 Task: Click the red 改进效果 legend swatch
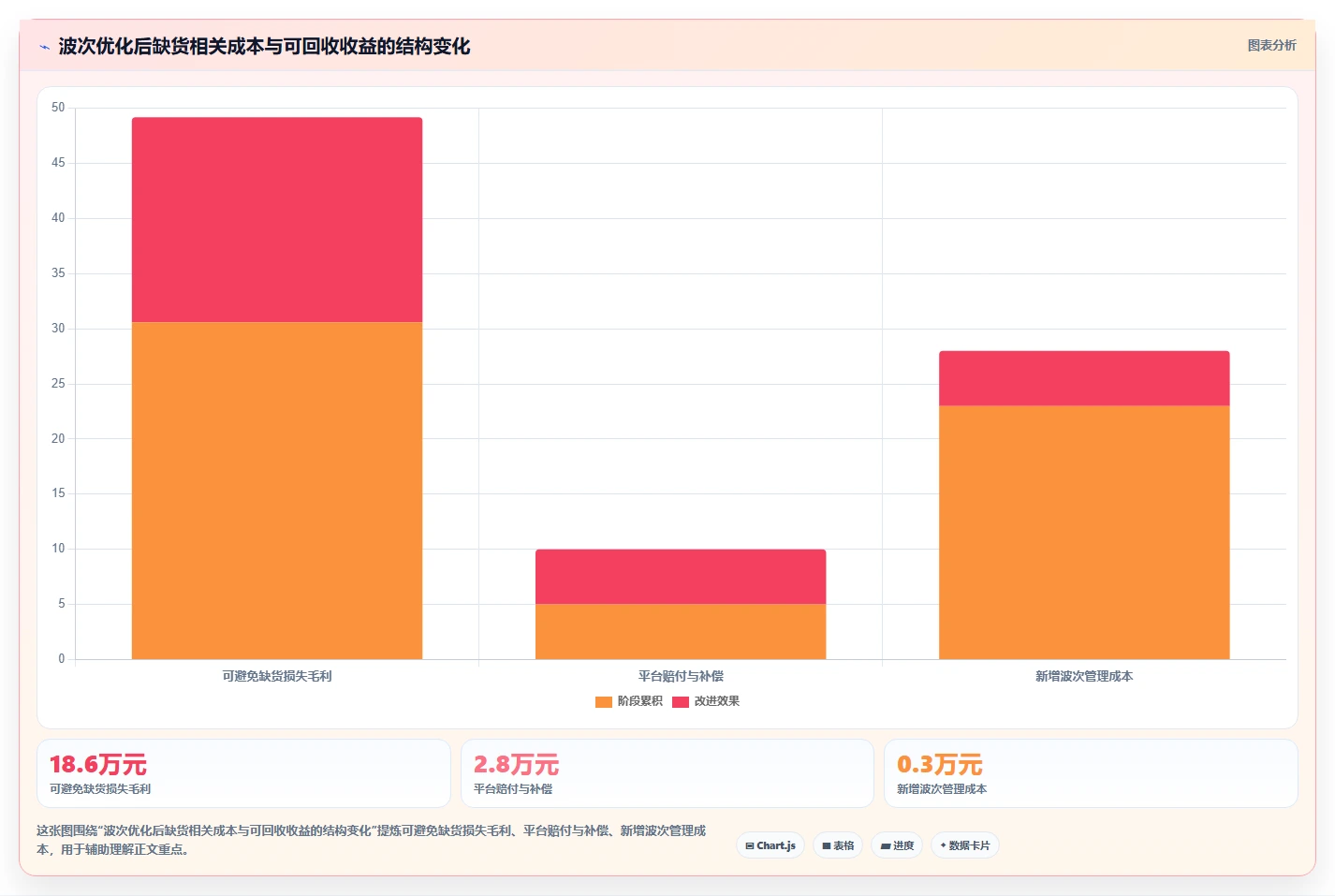681,702
